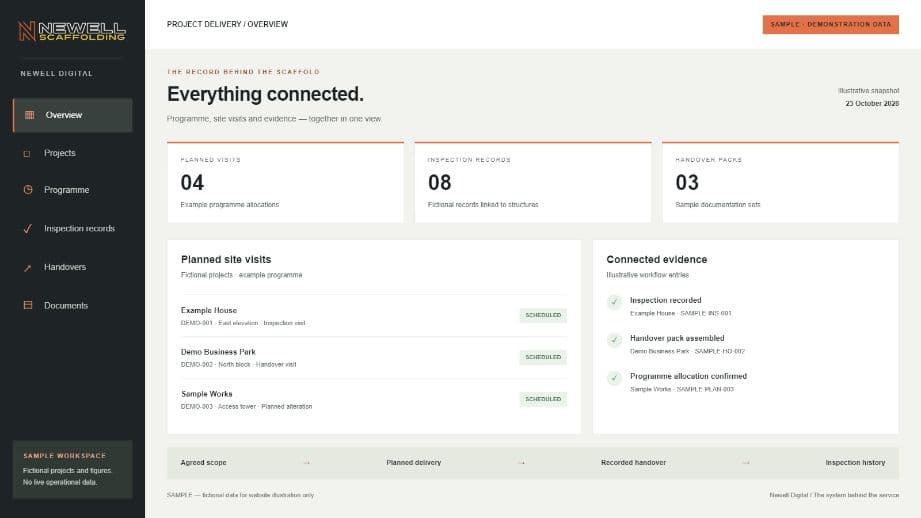921x518 pixels.
Task: Click check icon beside Handover pack assembled
Action: pyautogui.click(x=614, y=340)
